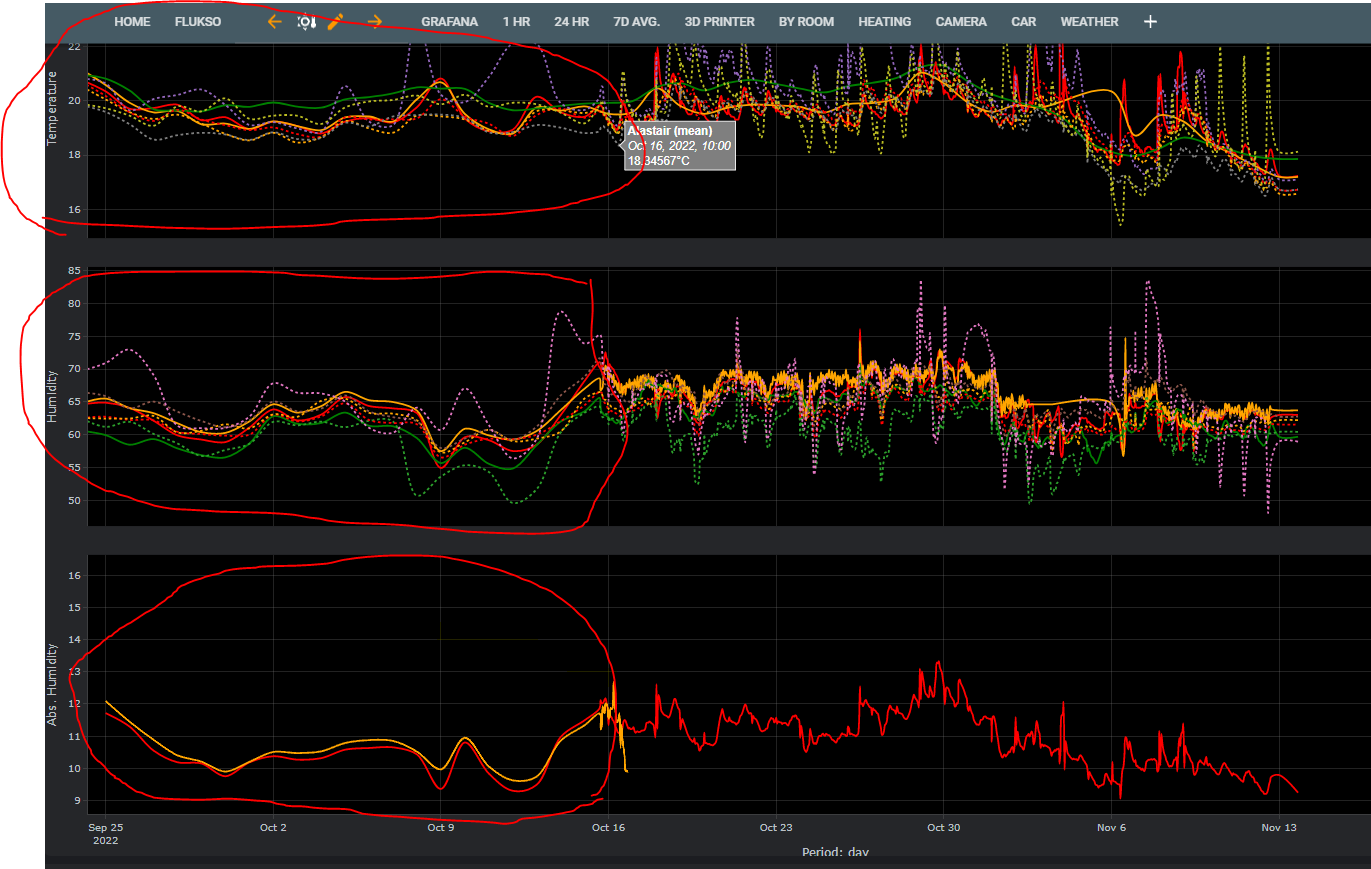Open the 3D PRINTER dashboard
This screenshot has height=869, width=1371.
pos(719,21)
